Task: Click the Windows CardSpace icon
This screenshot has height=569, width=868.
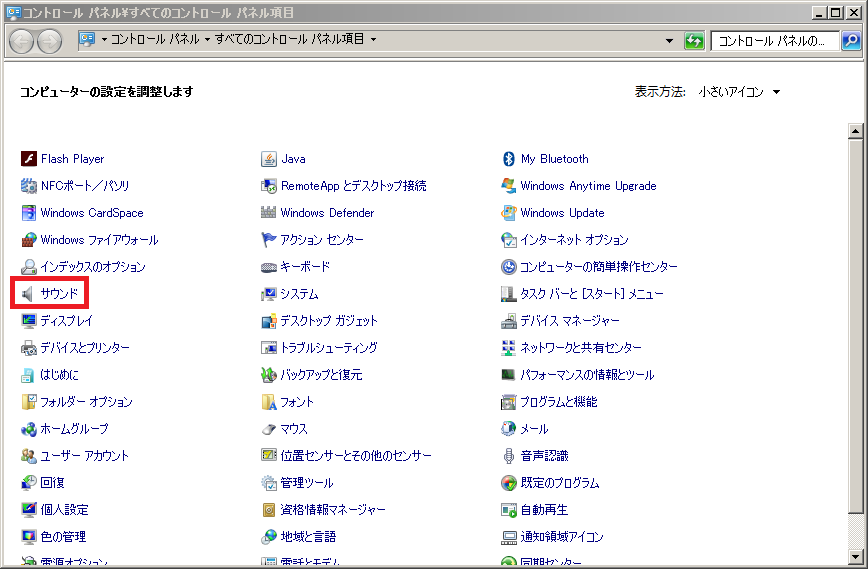Action: [29, 213]
